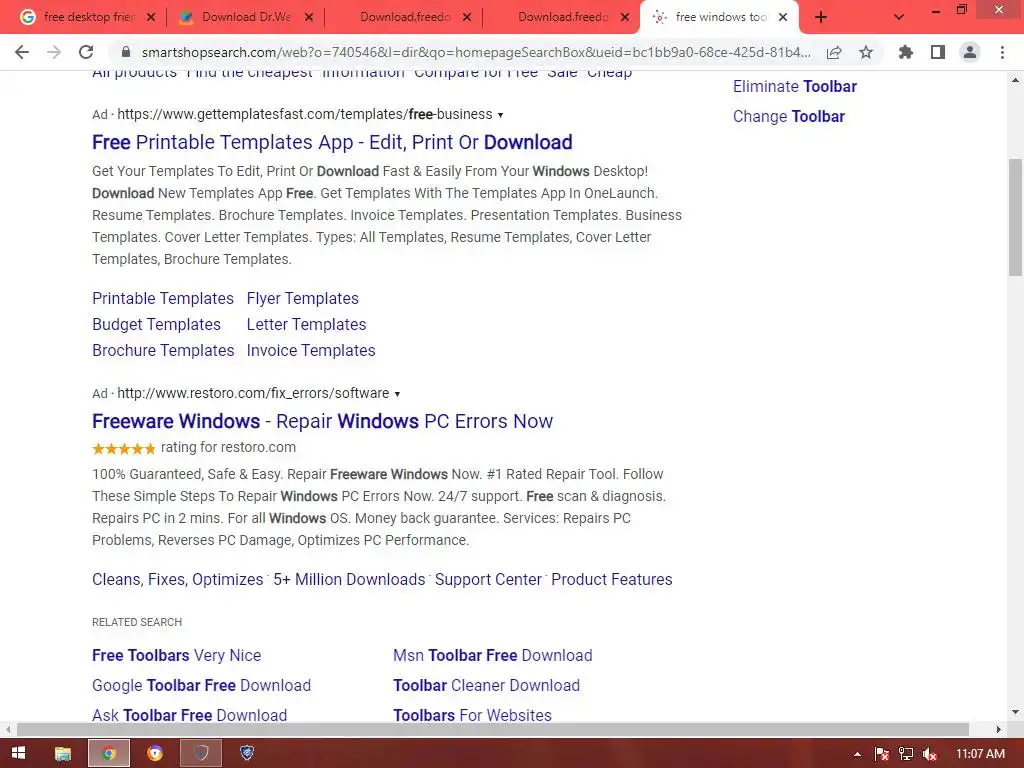Screen dimensions: 1024x768
Task: Open the profile avatar menu
Action: (970, 52)
